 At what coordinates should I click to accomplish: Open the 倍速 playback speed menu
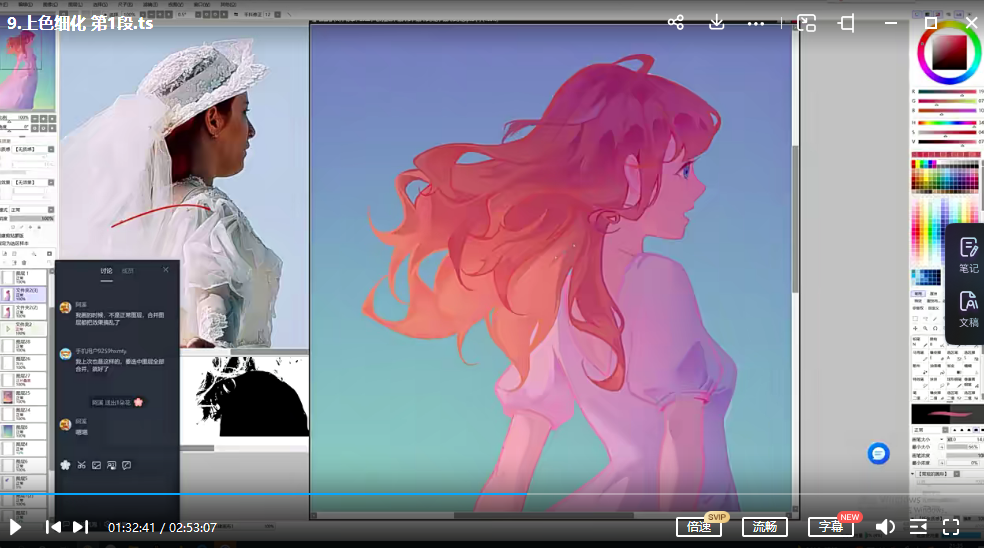pyautogui.click(x=699, y=527)
